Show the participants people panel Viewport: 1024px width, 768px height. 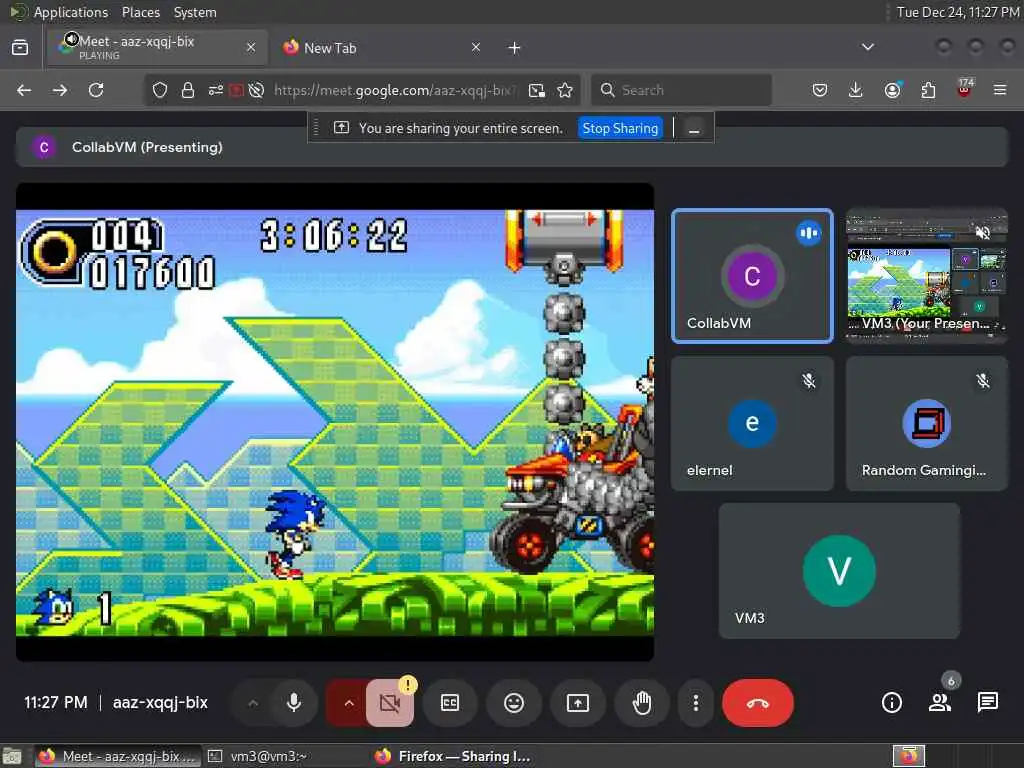[x=940, y=703]
